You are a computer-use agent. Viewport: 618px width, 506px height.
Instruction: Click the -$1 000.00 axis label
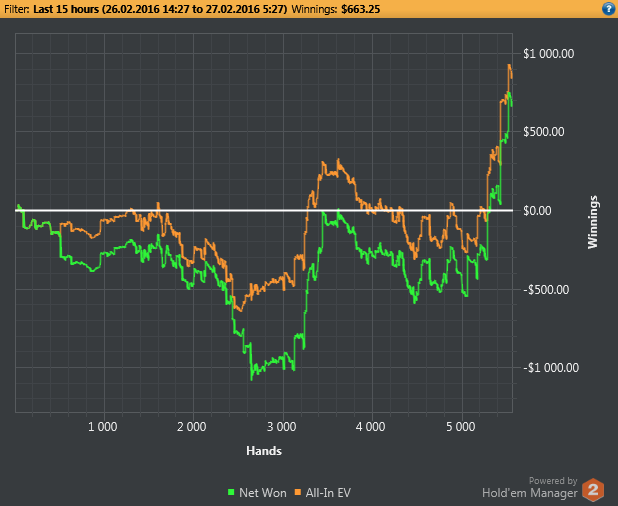pos(551,368)
